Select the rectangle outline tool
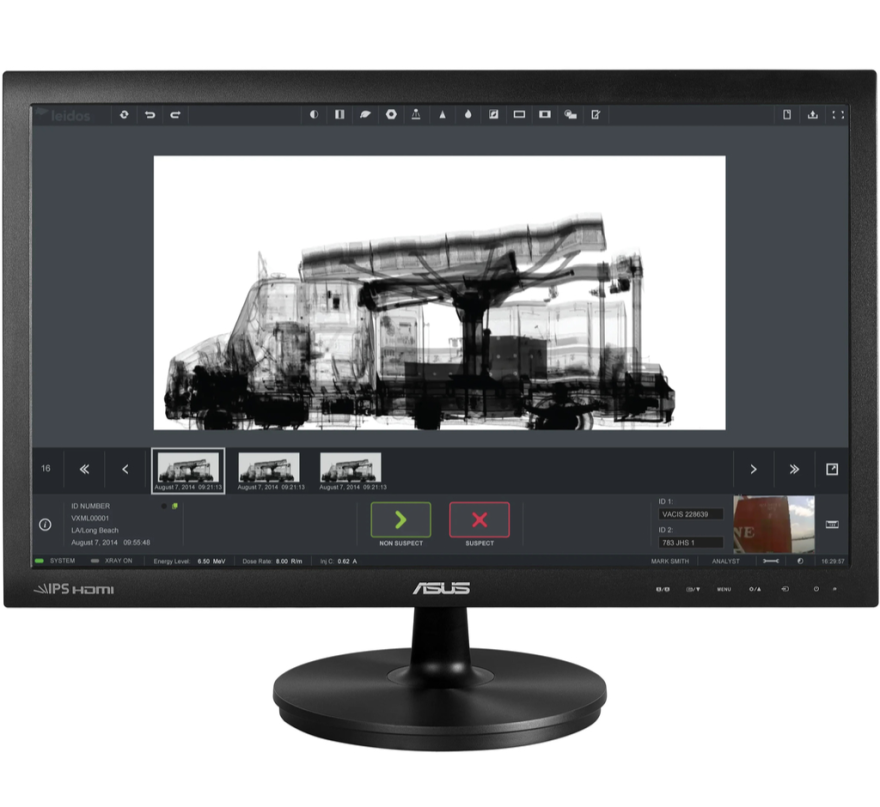This screenshot has width=880, height=807. (519, 115)
